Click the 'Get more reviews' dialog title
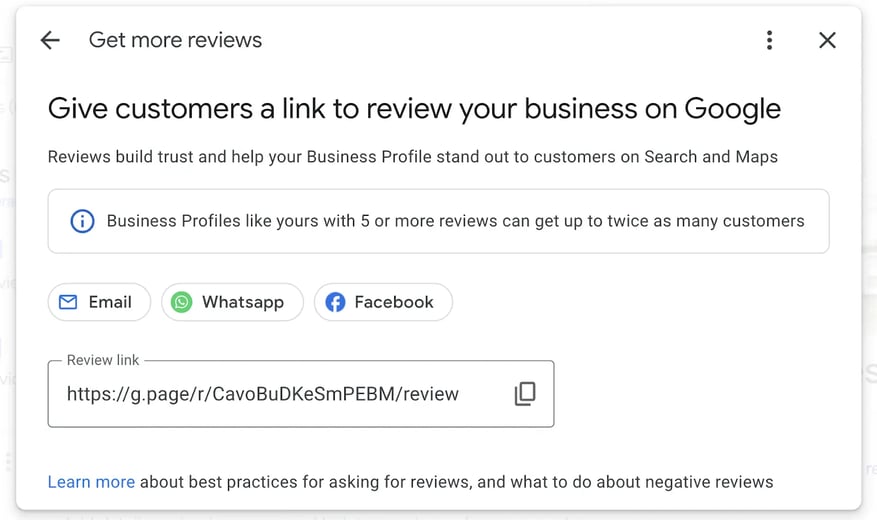The width and height of the screenshot is (877, 520). 175,40
